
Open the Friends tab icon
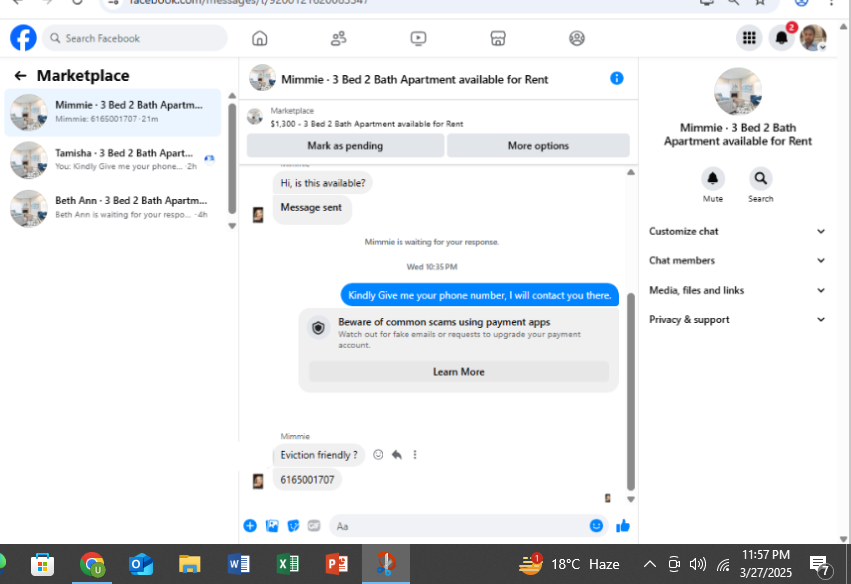pos(339,39)
